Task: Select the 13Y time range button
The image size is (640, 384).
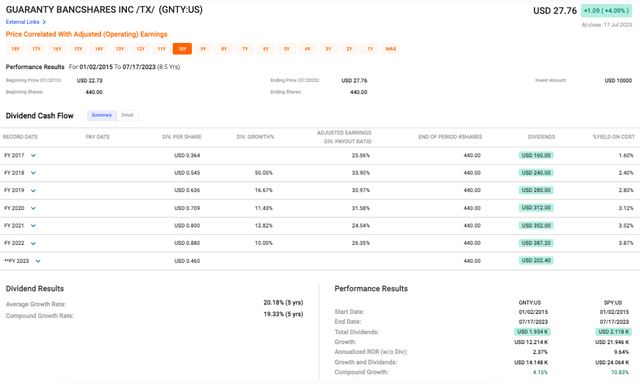Action: 120,49
